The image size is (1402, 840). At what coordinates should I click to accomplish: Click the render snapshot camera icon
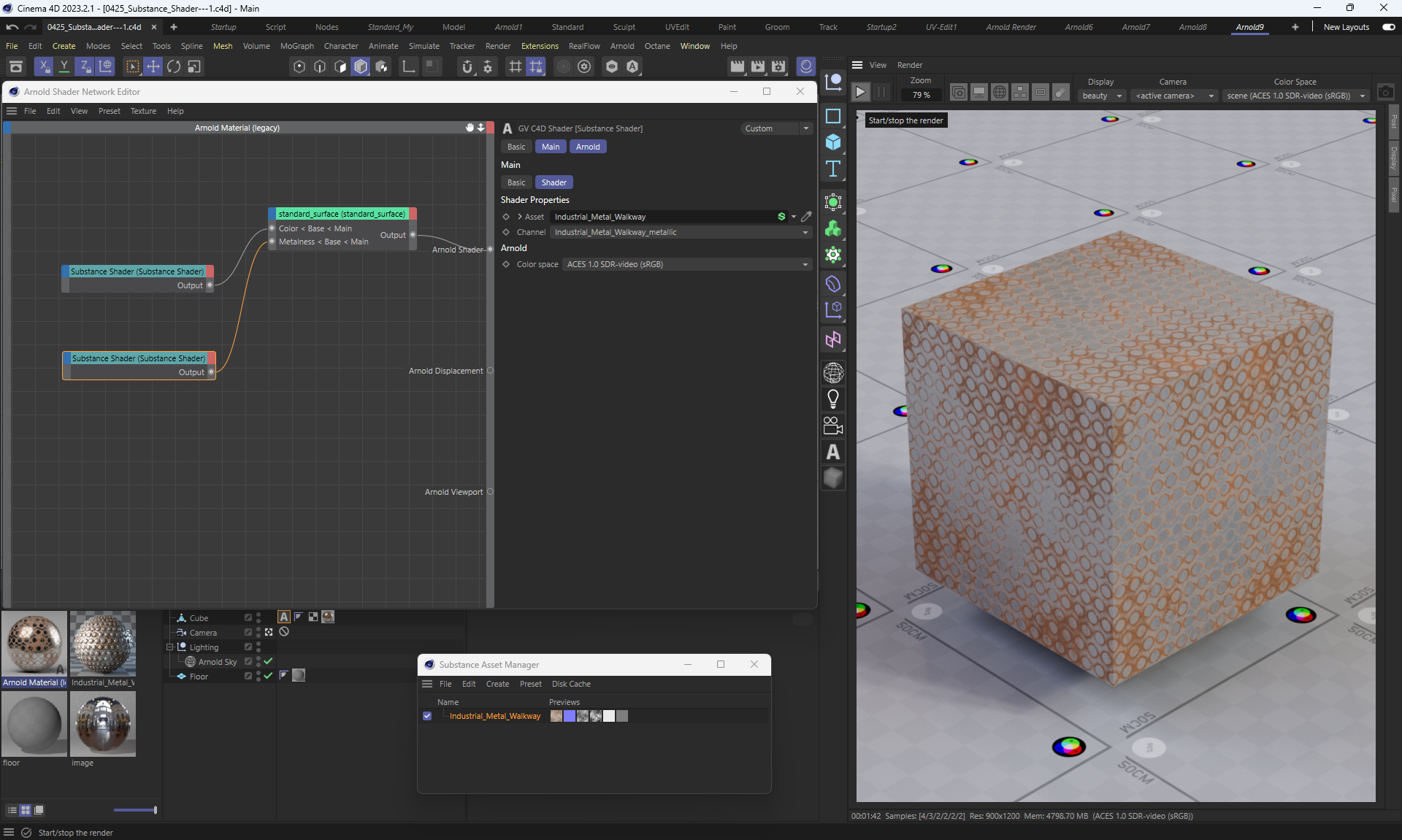coord(1385,93)
